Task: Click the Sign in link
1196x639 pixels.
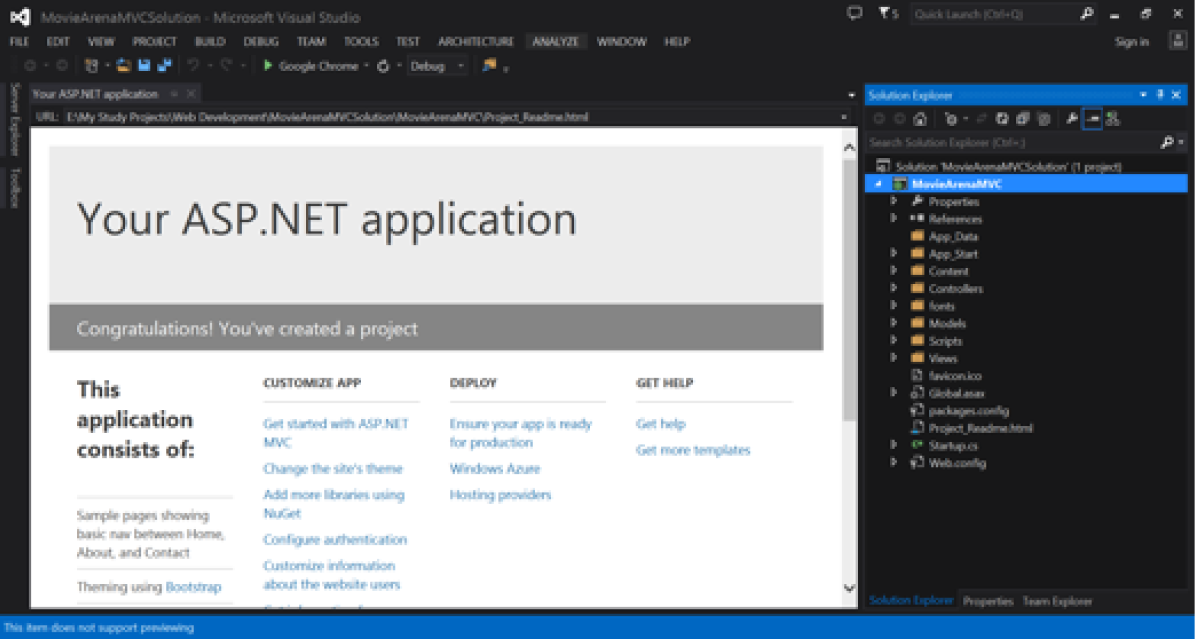Action: click(x=1132, y=42)
